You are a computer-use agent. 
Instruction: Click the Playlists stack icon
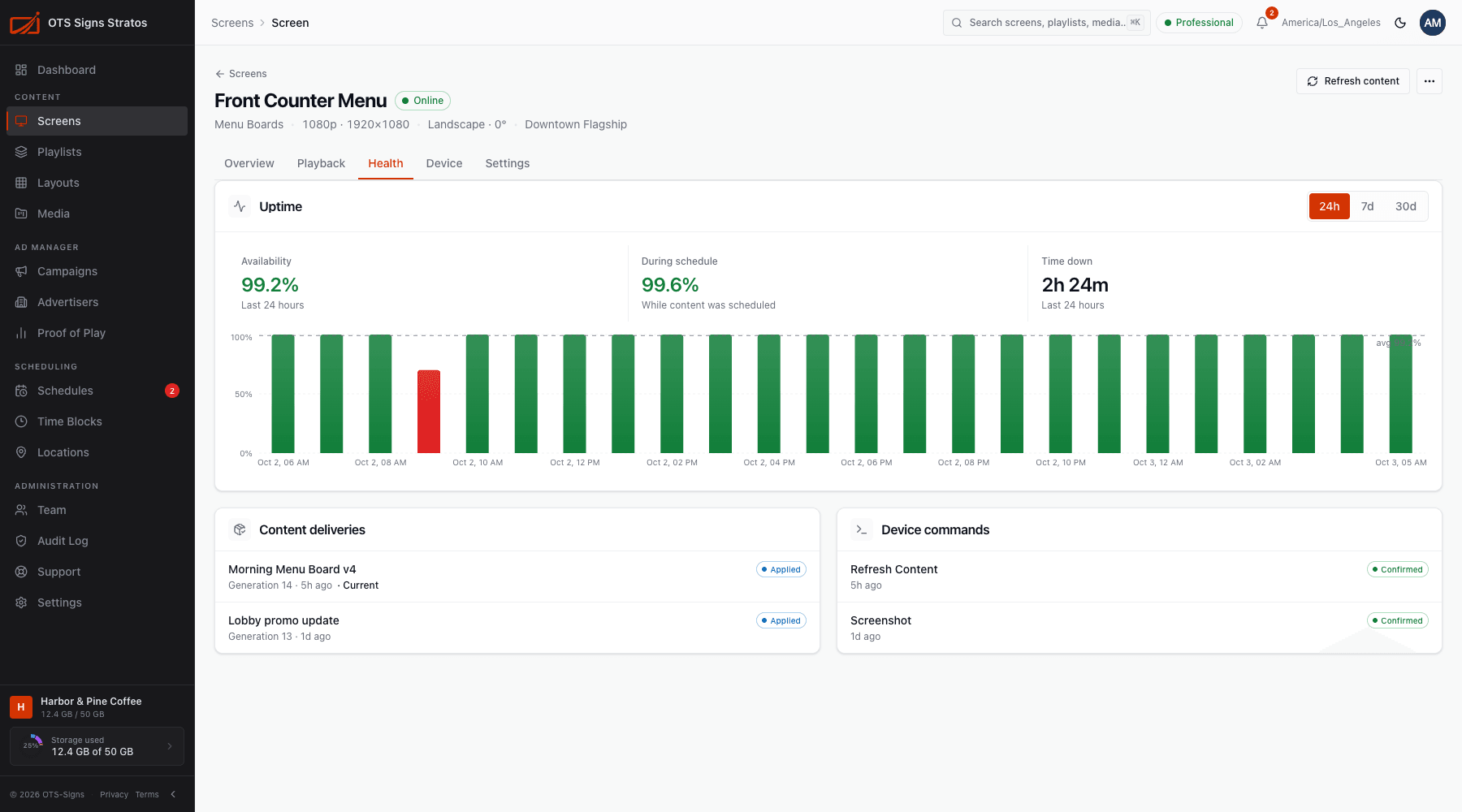[x=21, y=152]
